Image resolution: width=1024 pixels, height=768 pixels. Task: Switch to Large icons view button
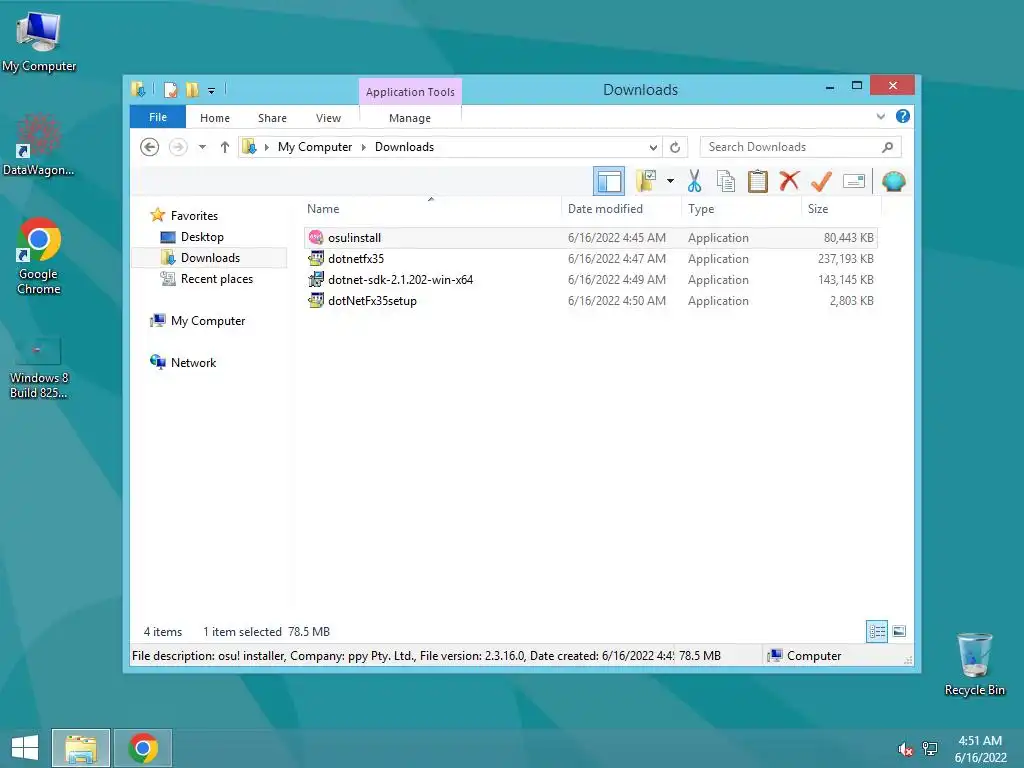click(x=899, y=632)
